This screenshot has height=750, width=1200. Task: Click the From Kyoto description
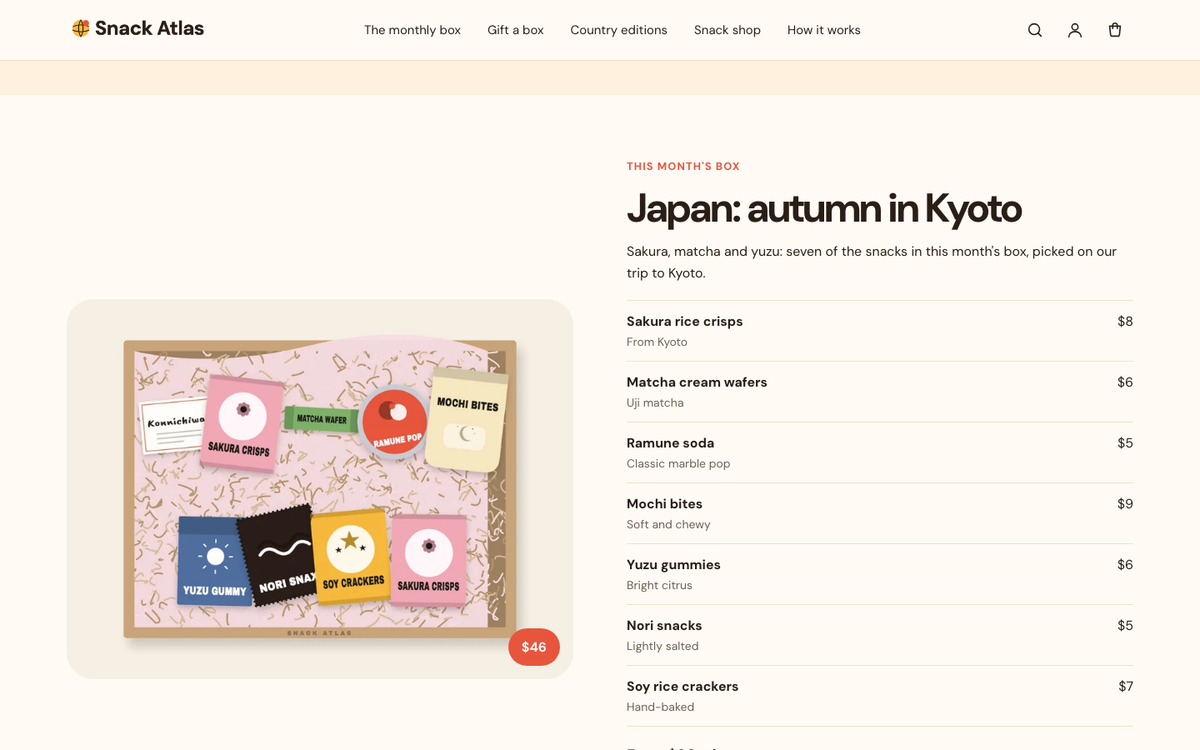[x=657, y=342]
